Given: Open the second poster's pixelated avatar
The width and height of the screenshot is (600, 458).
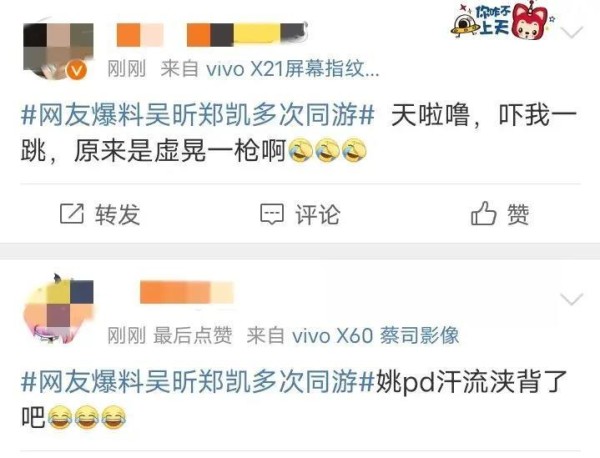Looking at the screenshot, I should click(x=58, y=309).
